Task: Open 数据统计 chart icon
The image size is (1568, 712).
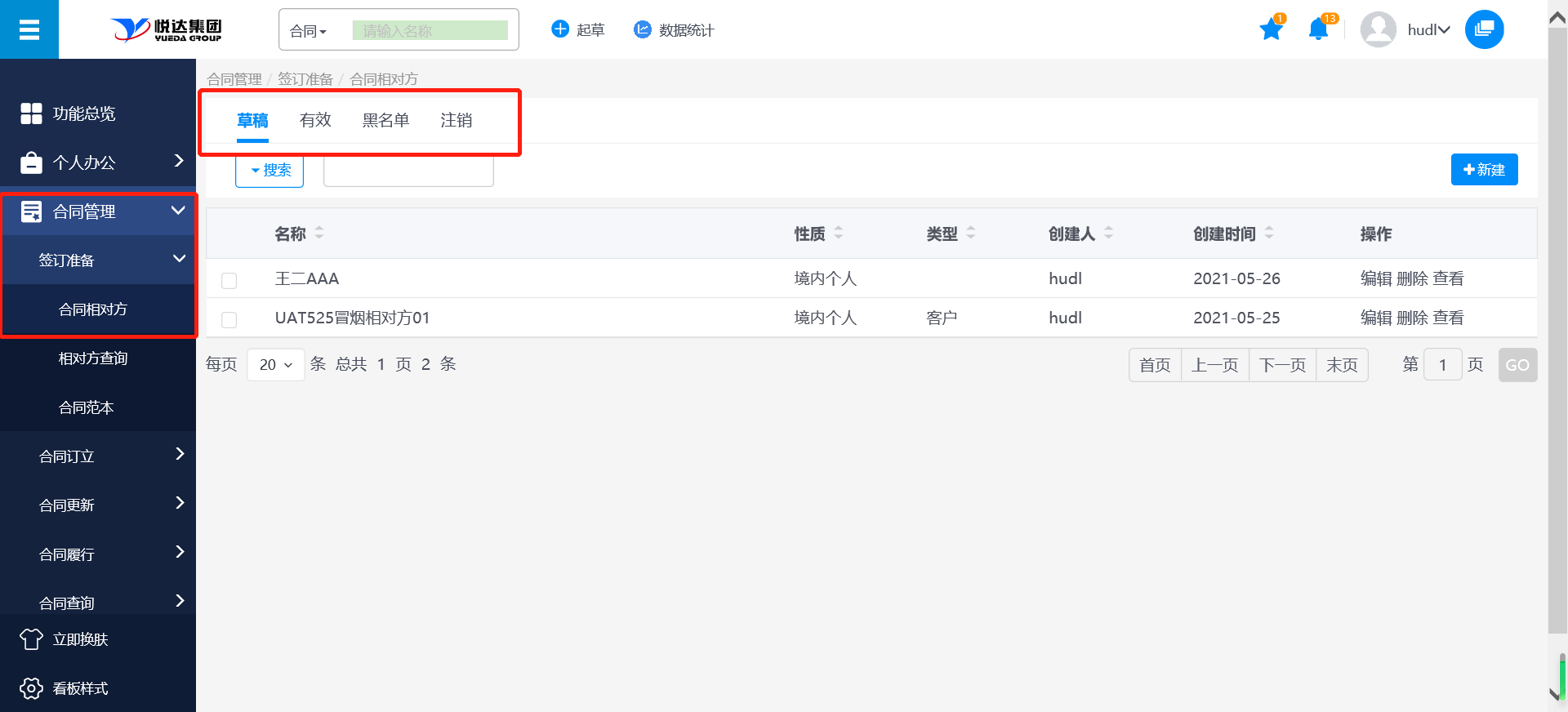Action: [643, 29]
